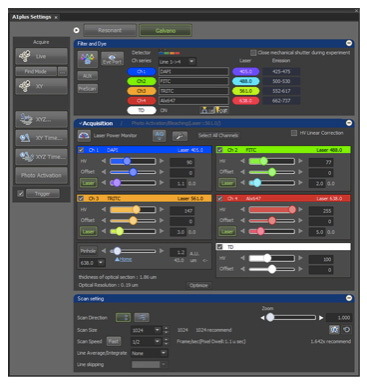Open the Ch series Line dropdown
This screenshot has width=367, height=384.
pos(177,61)
